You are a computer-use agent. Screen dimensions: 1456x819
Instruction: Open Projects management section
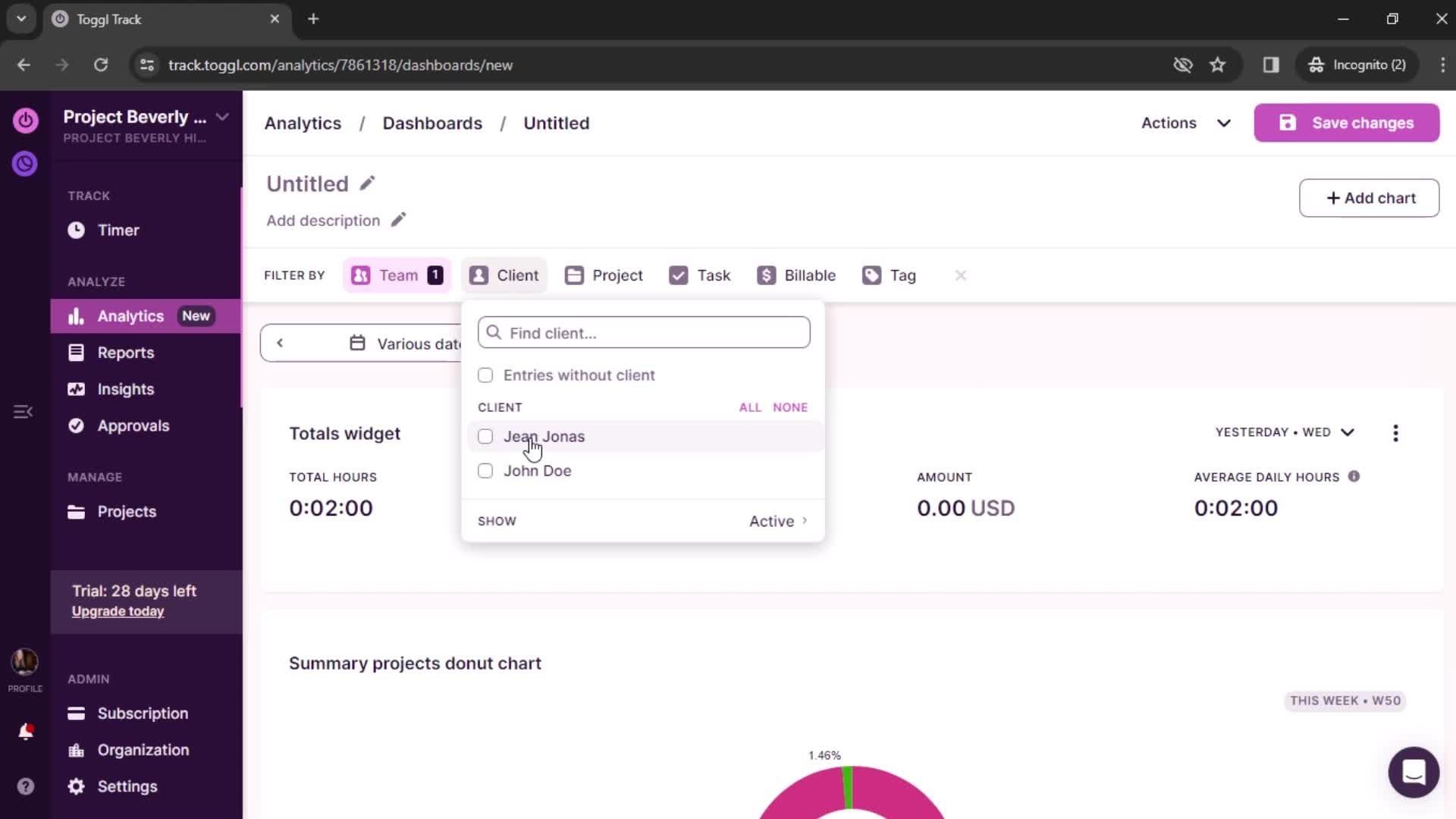tap(127, 511)
